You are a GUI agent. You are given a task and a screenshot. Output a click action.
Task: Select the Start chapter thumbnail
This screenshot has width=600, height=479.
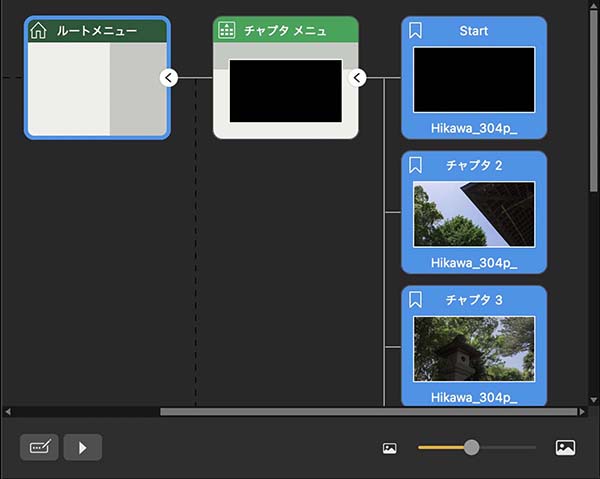coord(474,79)
